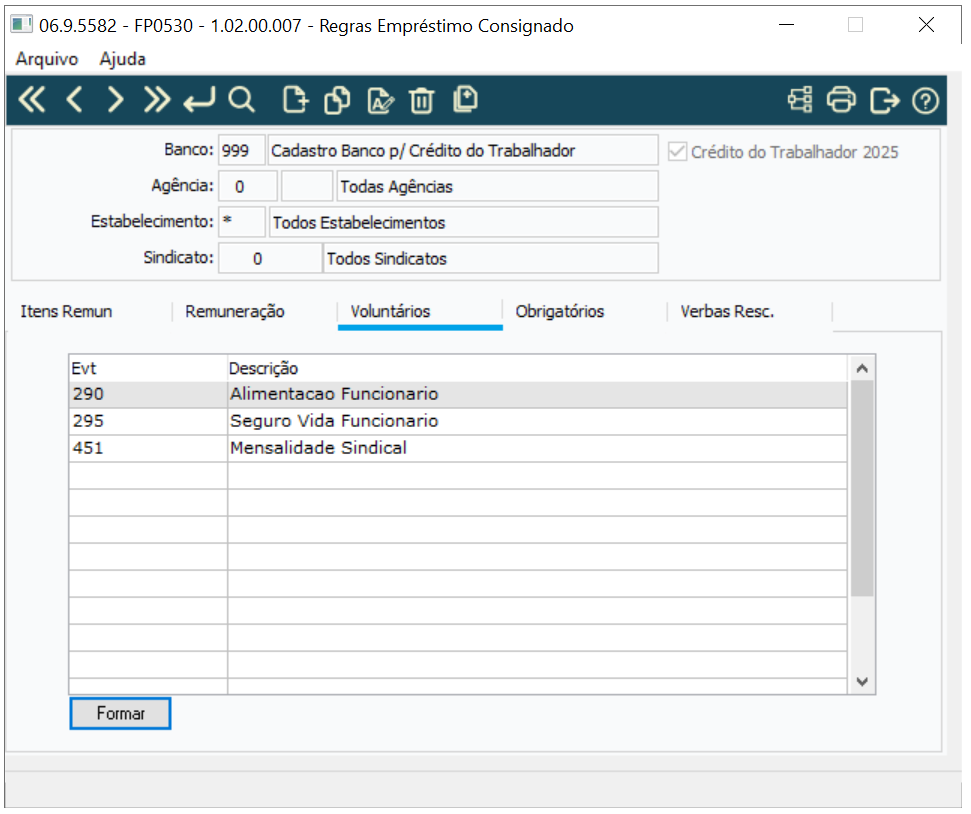Screen dimensions: 971x814
Task: Click the Agência number field showing 0
Action: point(248,186)
